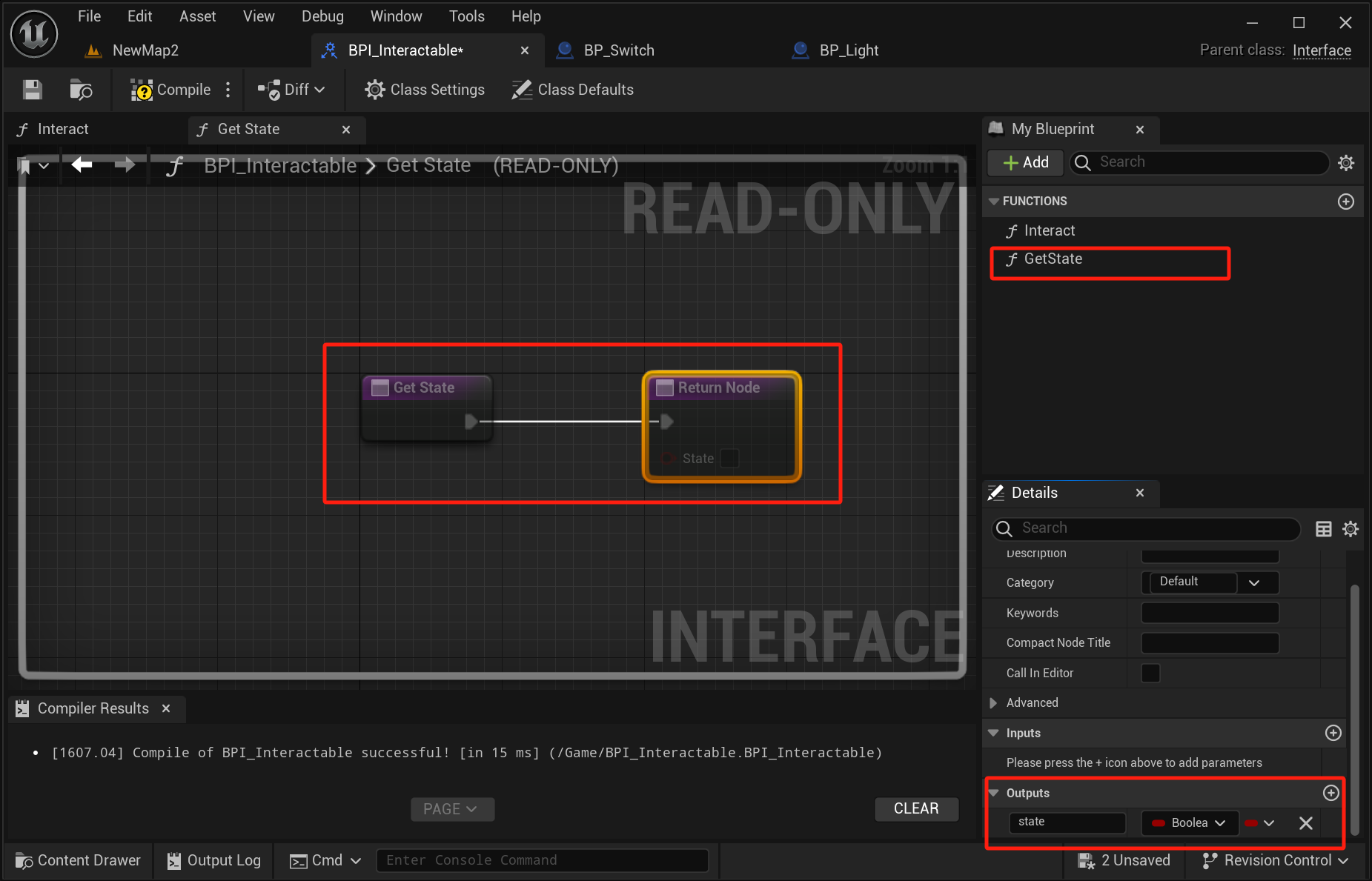
Task: Switch to the BP_Light tab
Action: 849,50
